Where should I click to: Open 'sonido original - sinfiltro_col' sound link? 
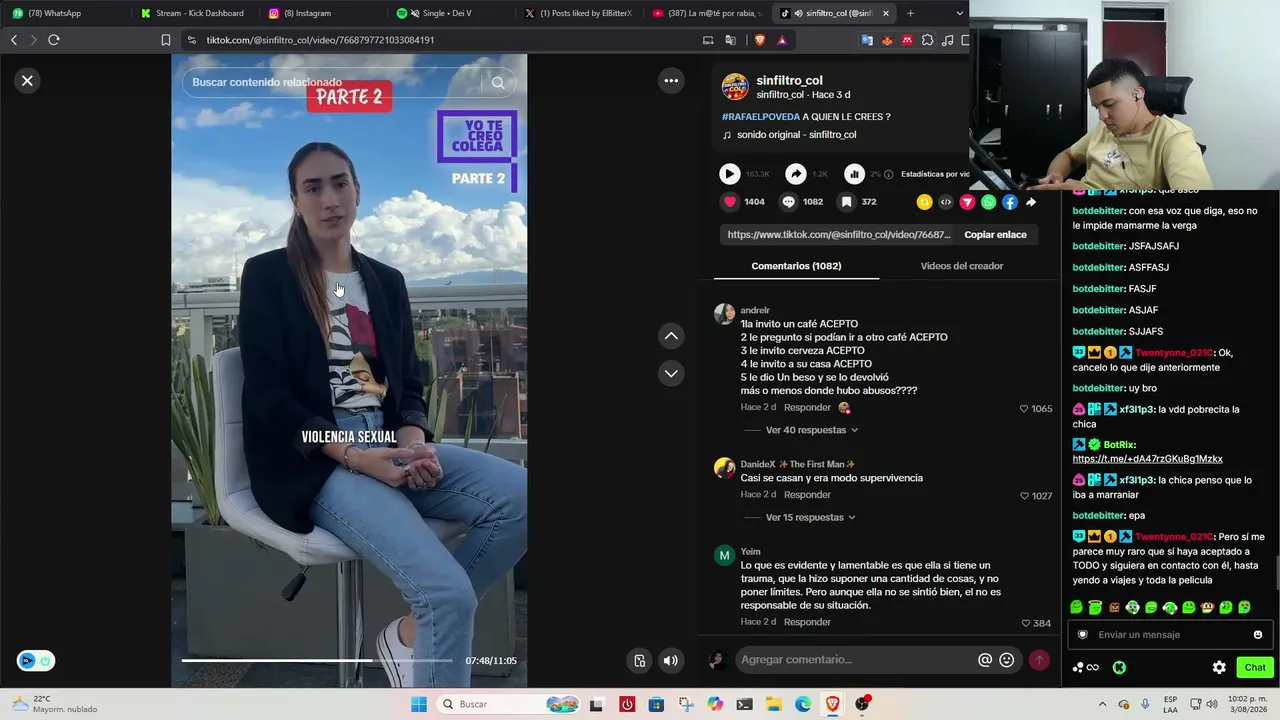click(x=796, y=135)
